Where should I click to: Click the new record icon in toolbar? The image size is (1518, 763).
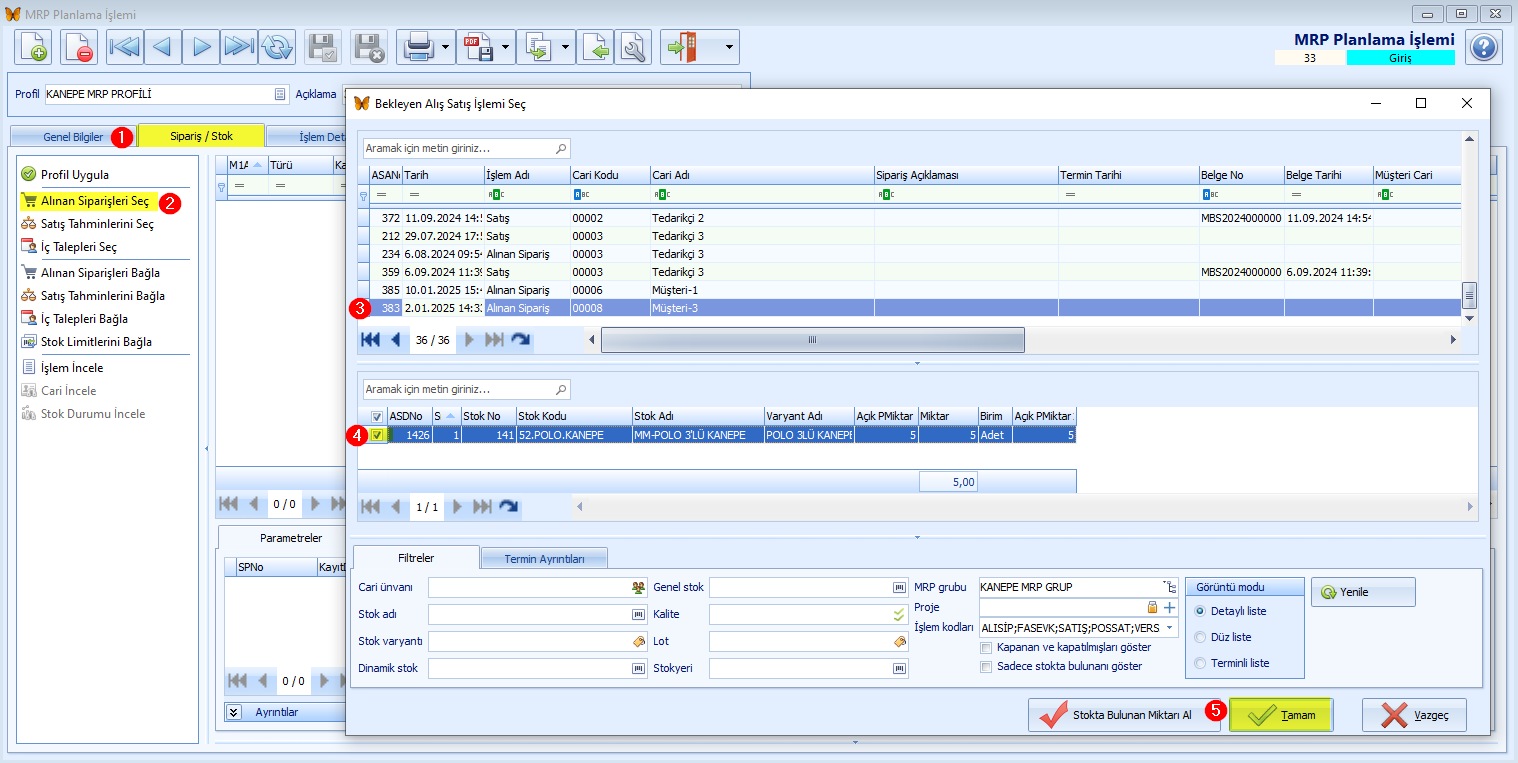(33, 47)
